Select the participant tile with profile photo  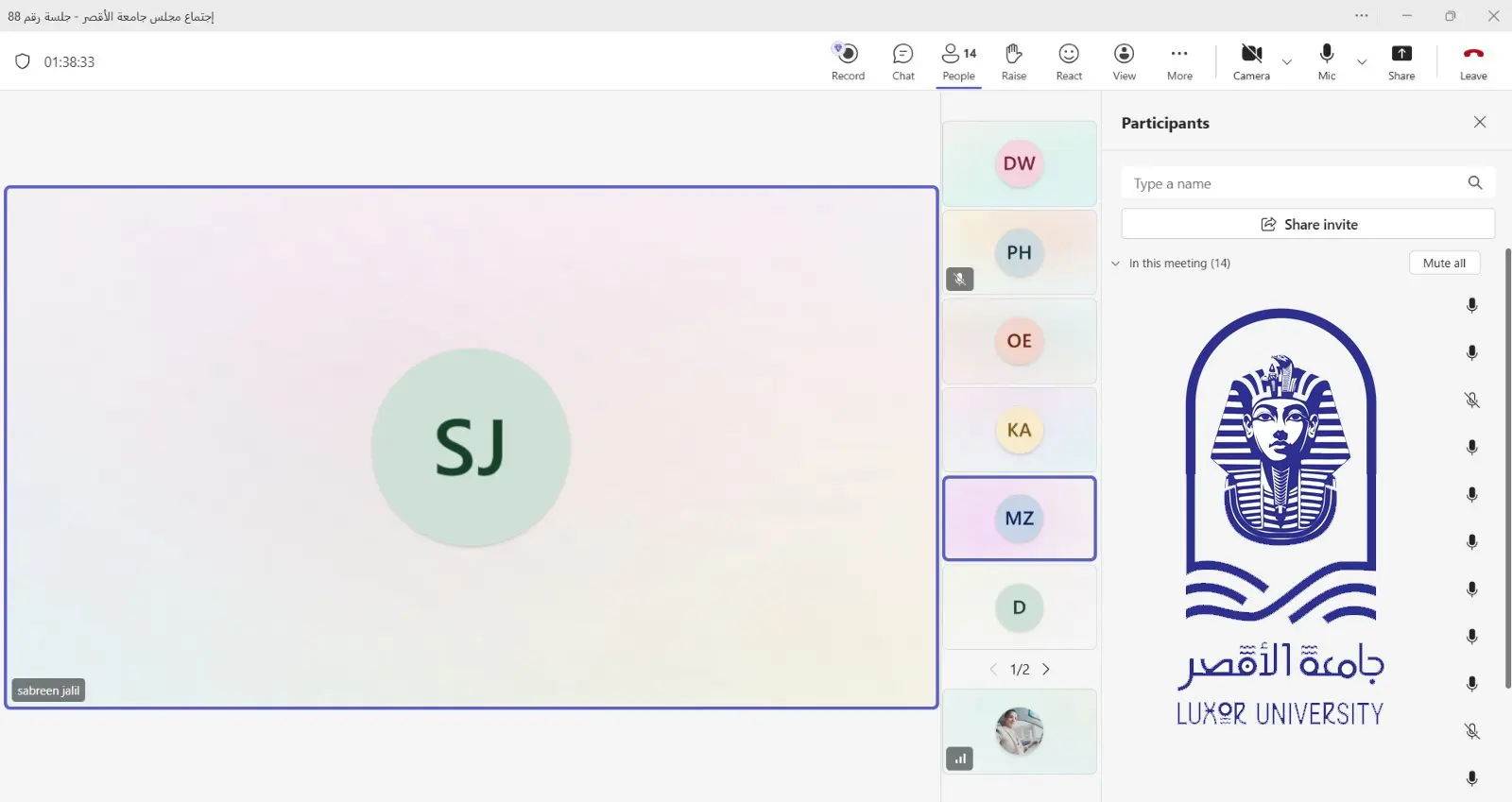1019,731
